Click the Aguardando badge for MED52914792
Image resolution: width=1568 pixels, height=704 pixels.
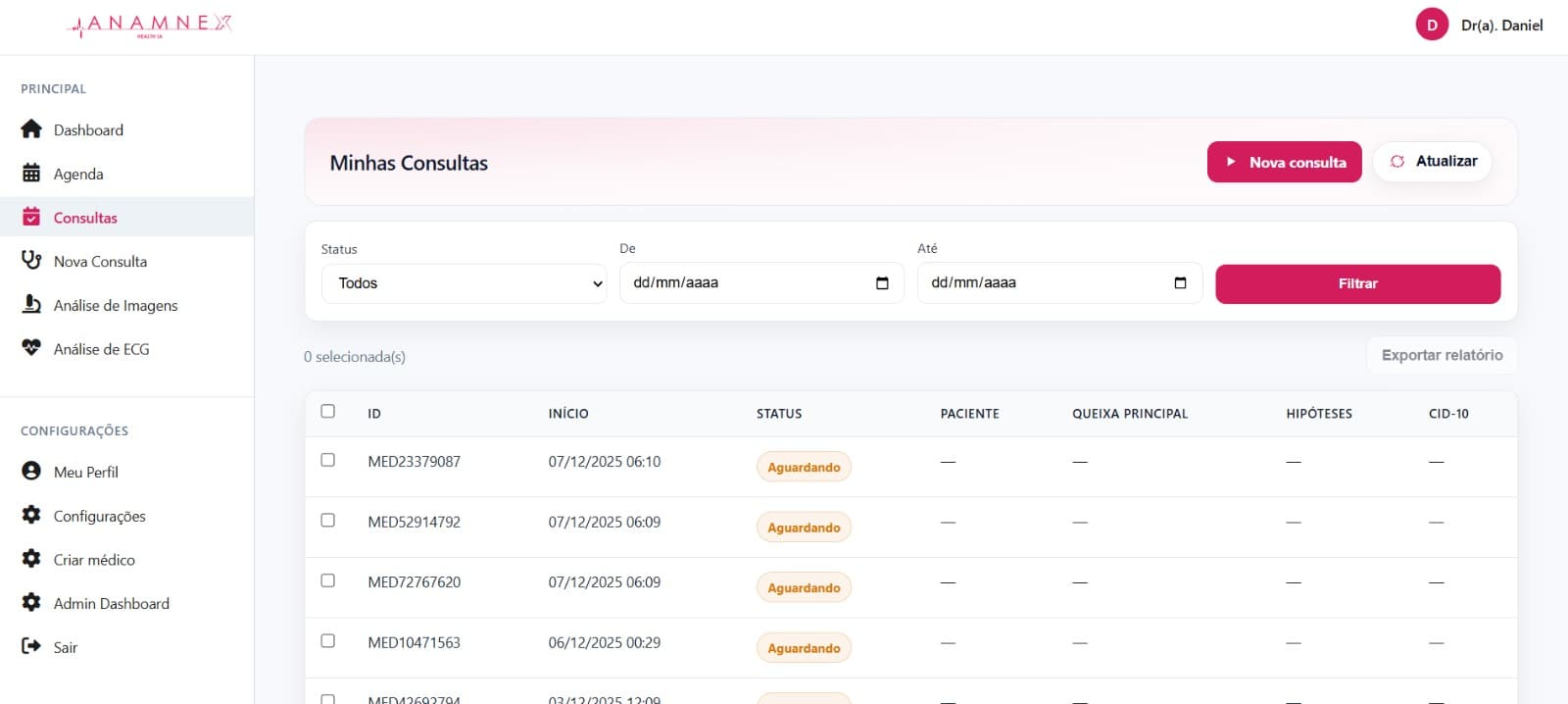[x=804, y=528]
